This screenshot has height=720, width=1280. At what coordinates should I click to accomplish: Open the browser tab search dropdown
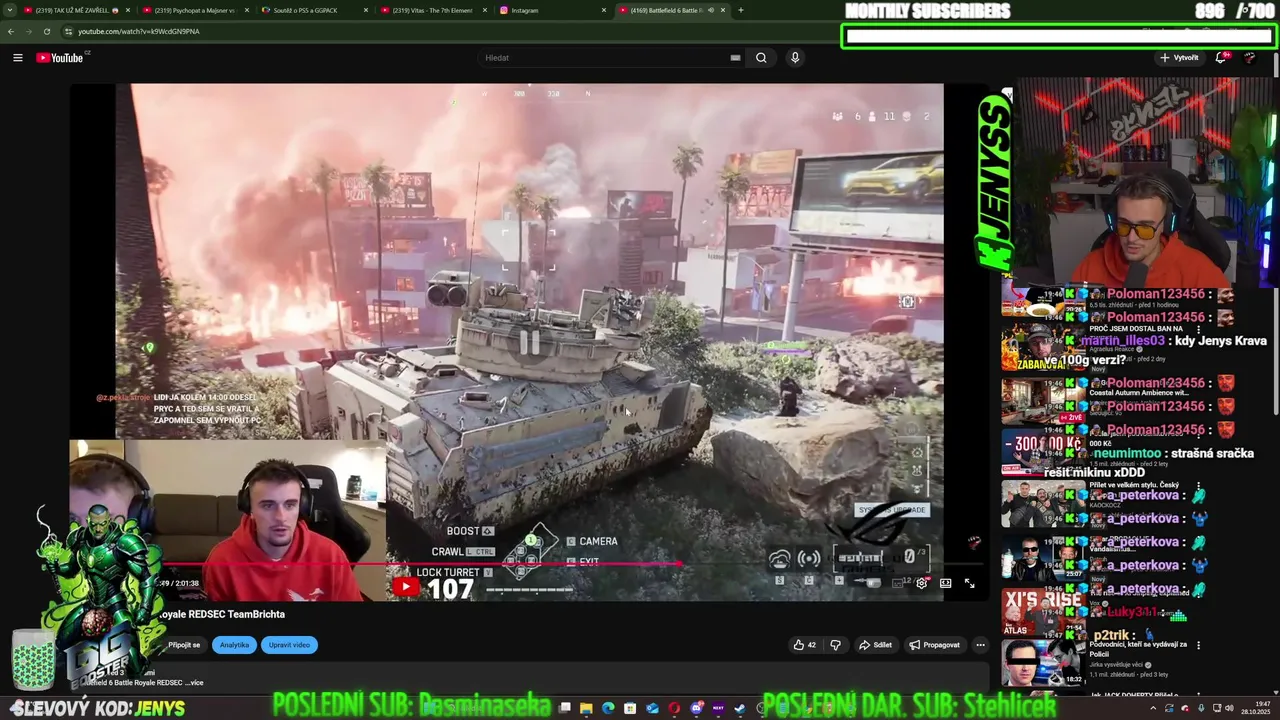point(10,10)
